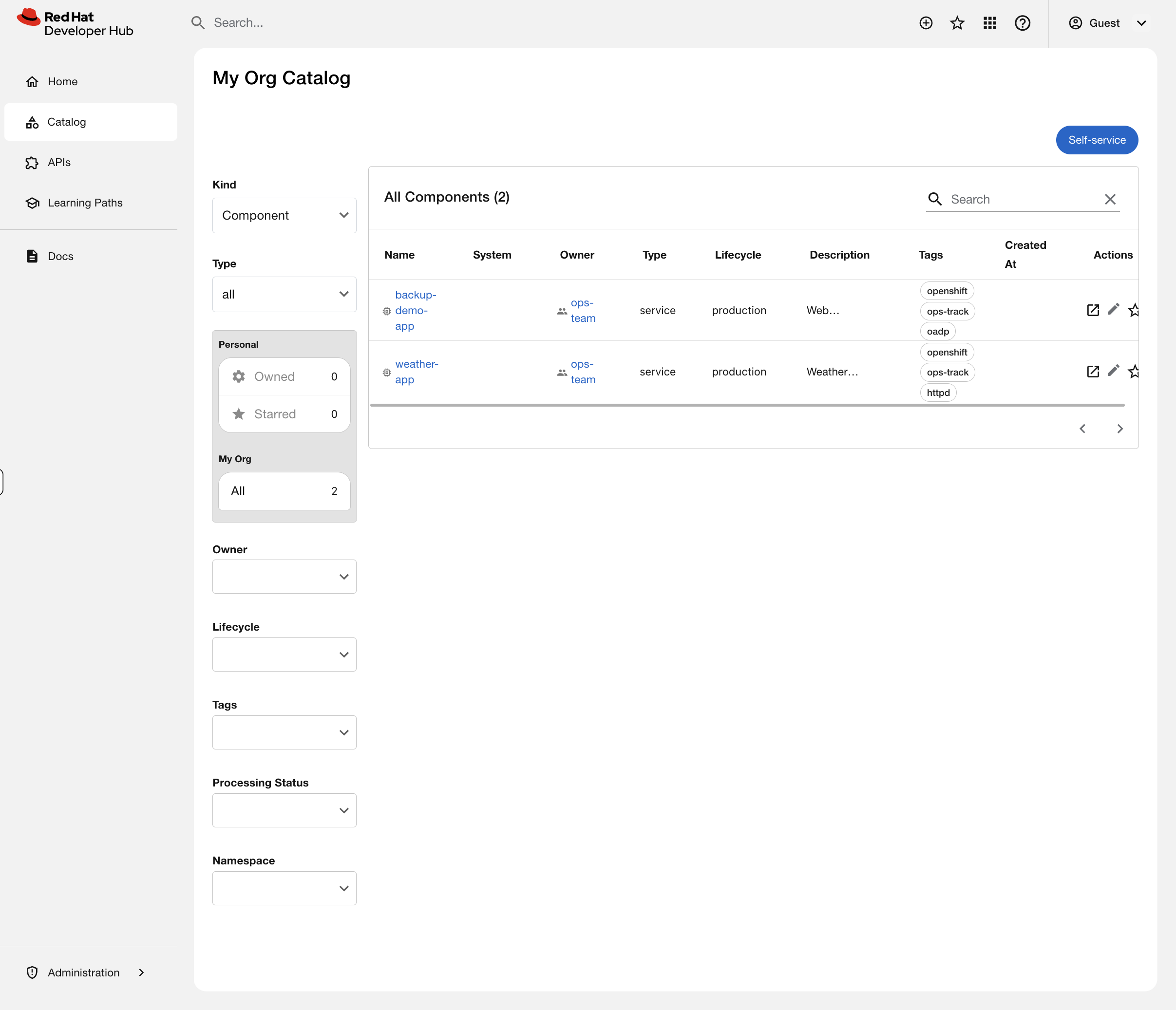Expand the Lifecycle filter dropdown
Screen dimensions: 1176x1010
(284, 654)
